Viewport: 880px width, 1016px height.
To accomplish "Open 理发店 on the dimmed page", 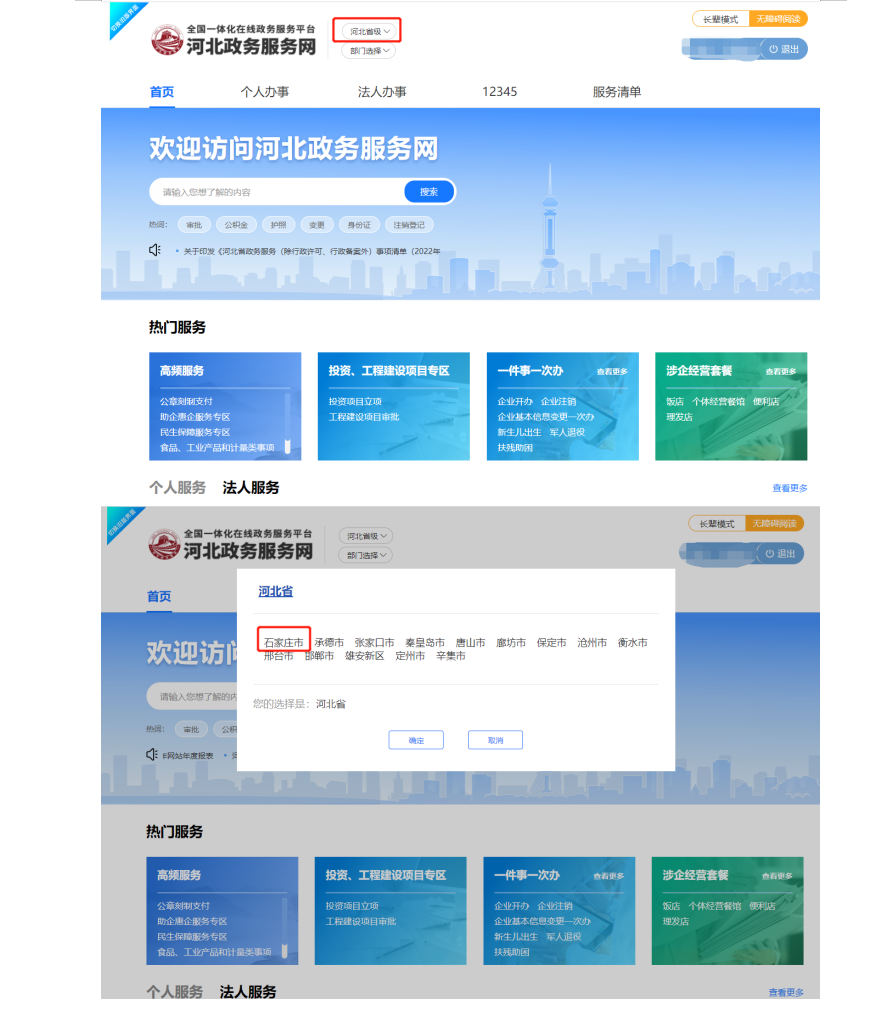I will tap(676, 921).
